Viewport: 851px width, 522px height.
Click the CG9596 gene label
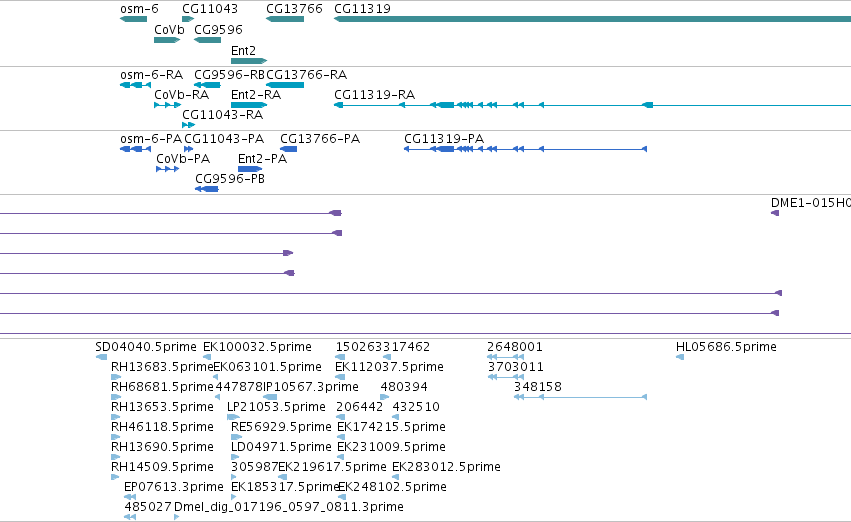pyautogui.click(x=218, y=30)
